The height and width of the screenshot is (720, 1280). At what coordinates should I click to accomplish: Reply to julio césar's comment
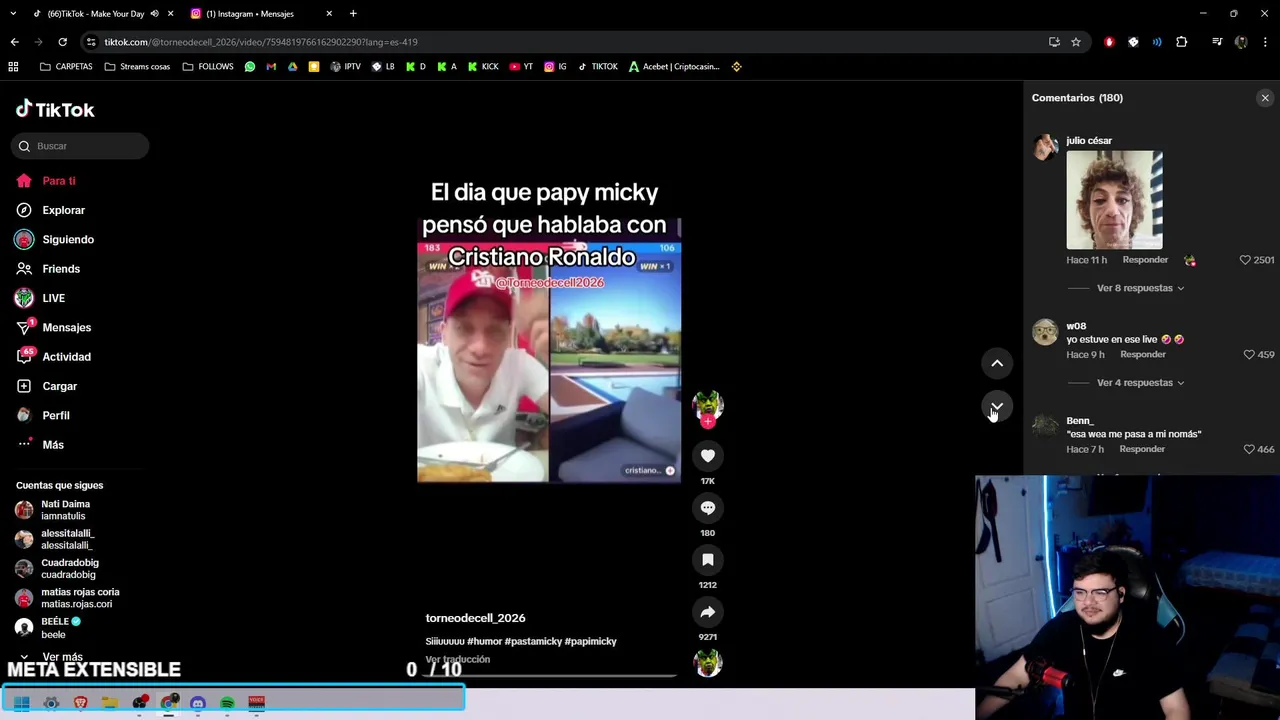click(x=1145, y=260)
